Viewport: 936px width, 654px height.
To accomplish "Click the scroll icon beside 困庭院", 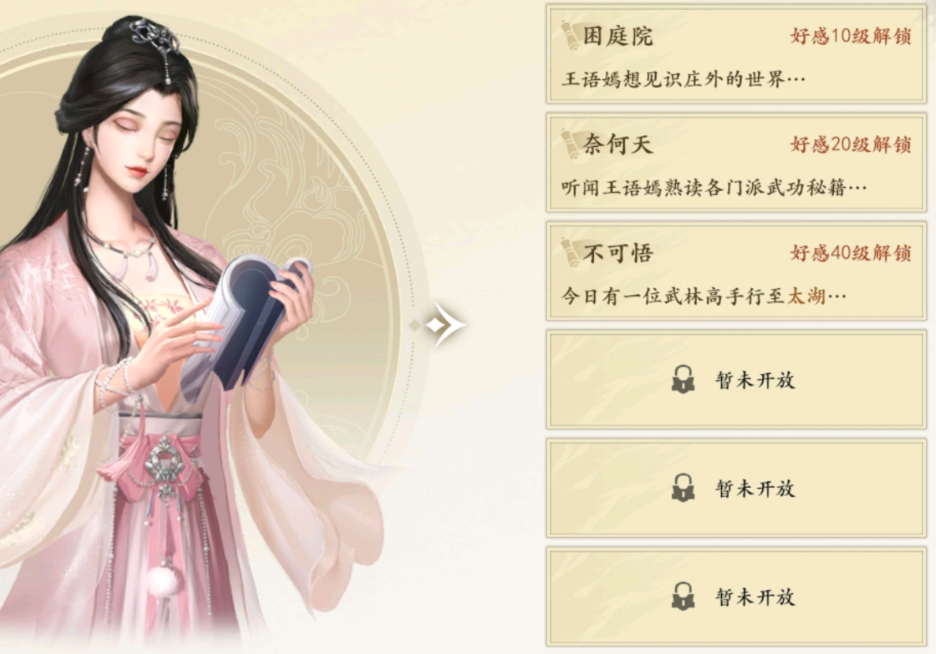I will [570, 36].
